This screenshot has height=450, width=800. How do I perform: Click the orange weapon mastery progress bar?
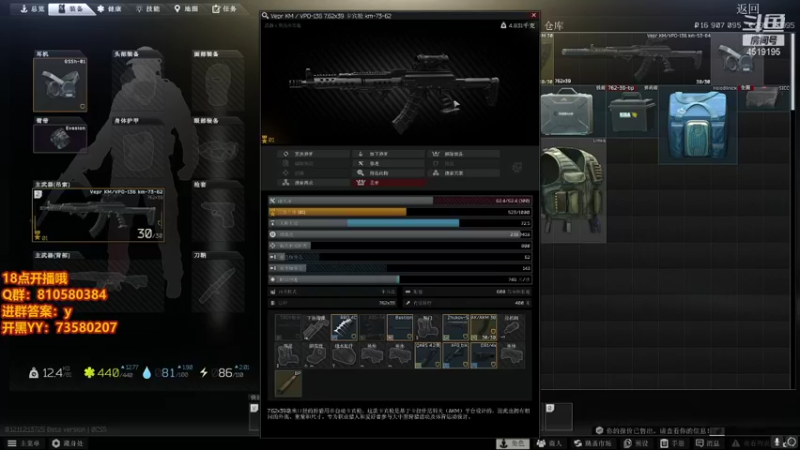coord(400,212)
